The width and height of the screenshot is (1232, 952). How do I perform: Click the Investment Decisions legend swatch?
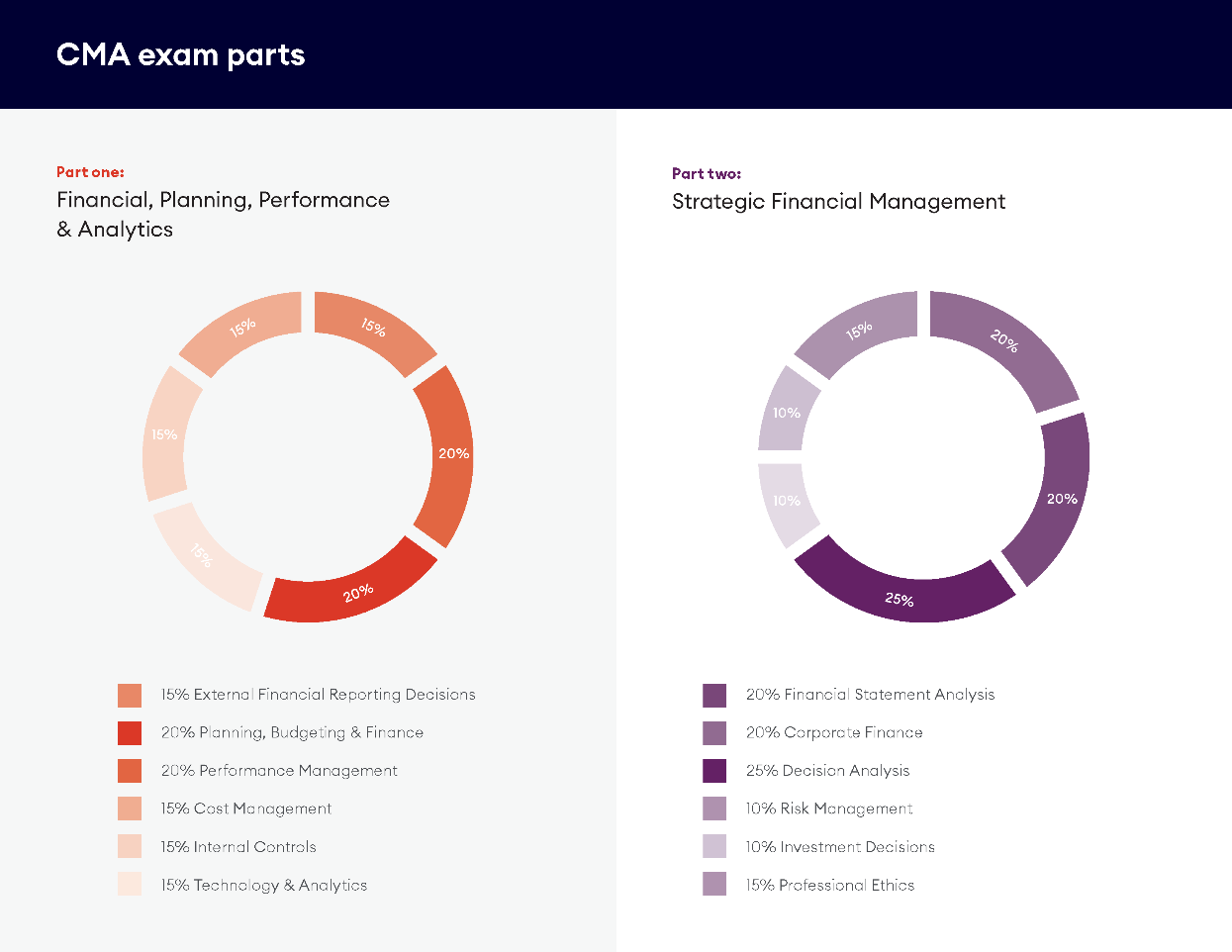(714, 847)
